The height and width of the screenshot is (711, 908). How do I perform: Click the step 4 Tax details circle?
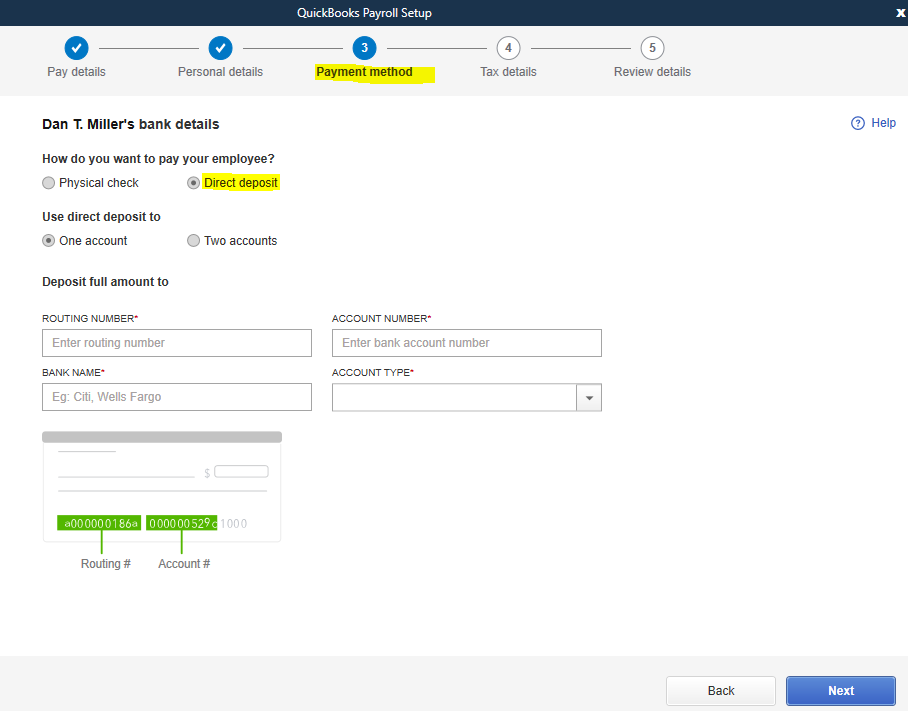tap(508, 48)
